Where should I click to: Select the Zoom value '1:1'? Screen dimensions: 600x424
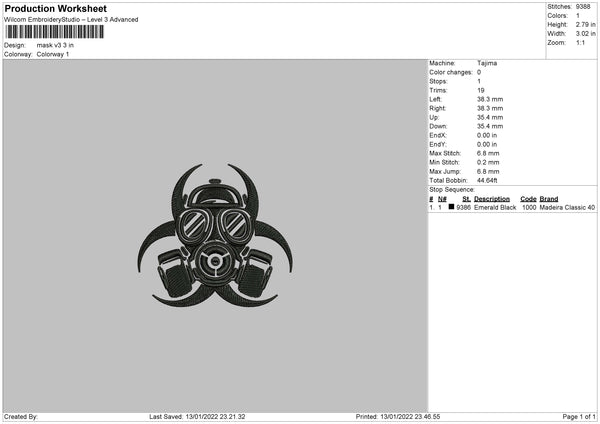pos(580,43)
